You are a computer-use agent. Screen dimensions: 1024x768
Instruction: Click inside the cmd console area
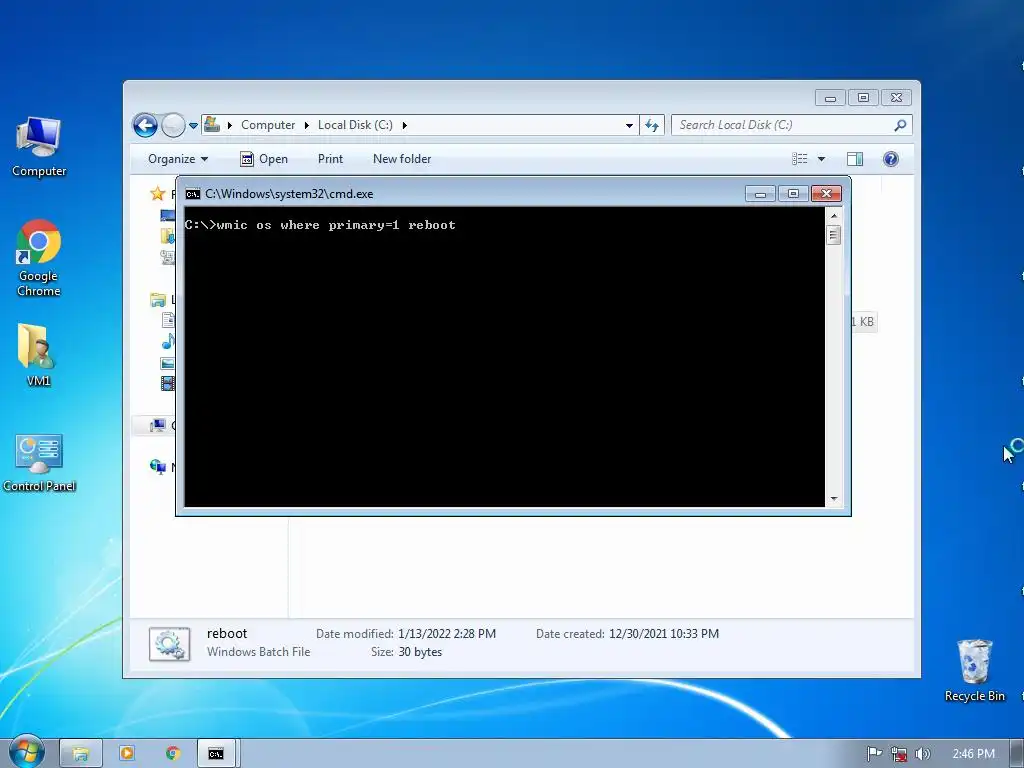(x=505, y=357)
